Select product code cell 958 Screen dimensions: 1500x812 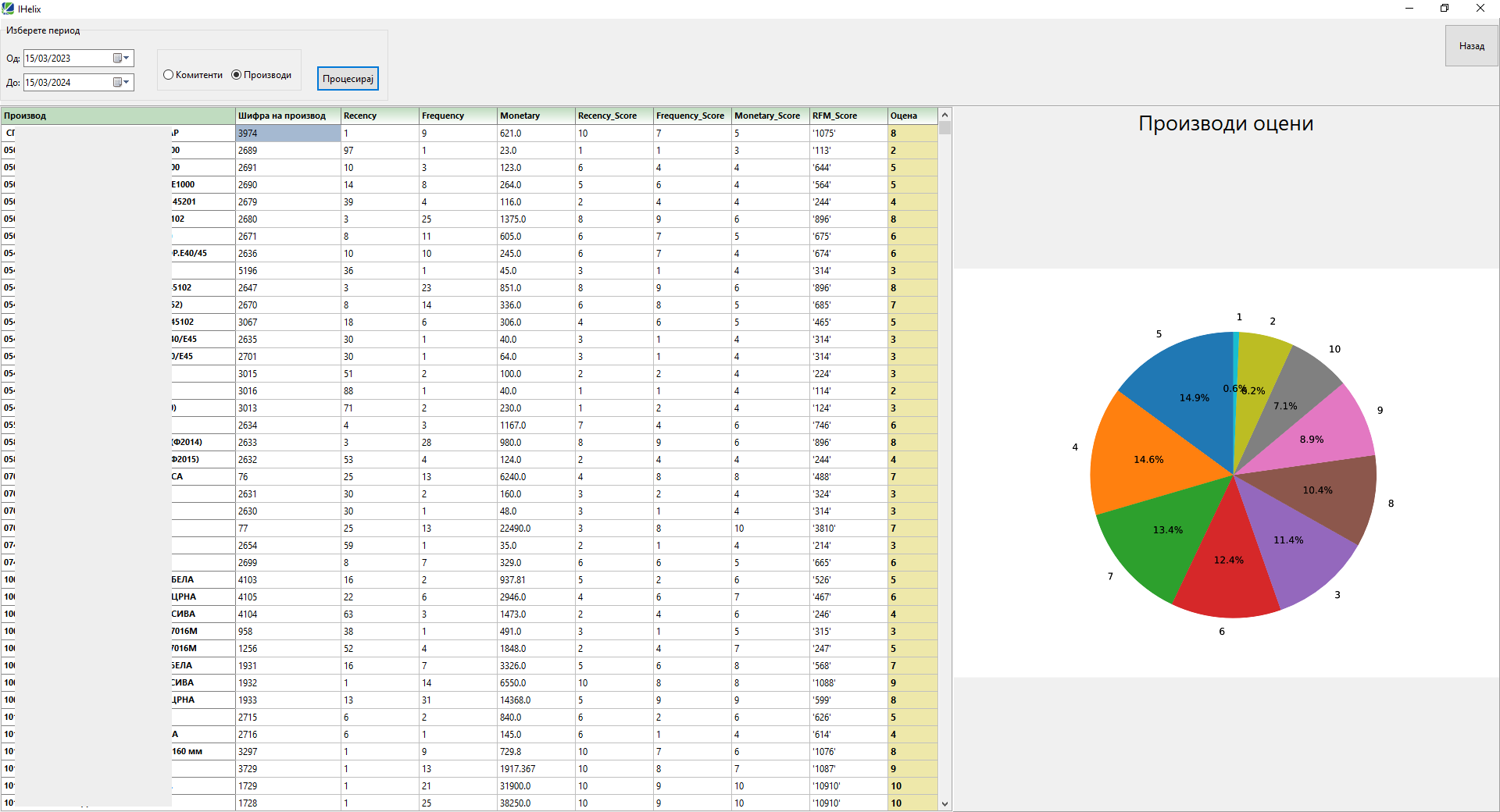(288, 632)
